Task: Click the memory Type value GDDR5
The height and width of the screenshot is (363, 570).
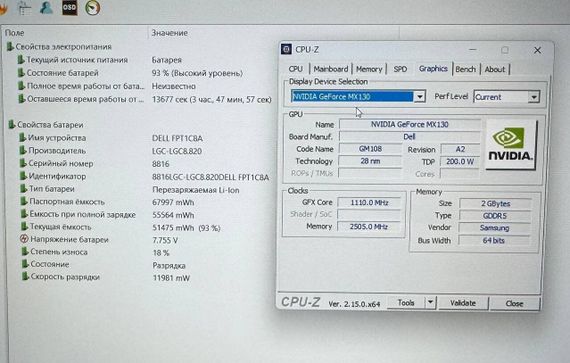Action: tap(495, 216)
